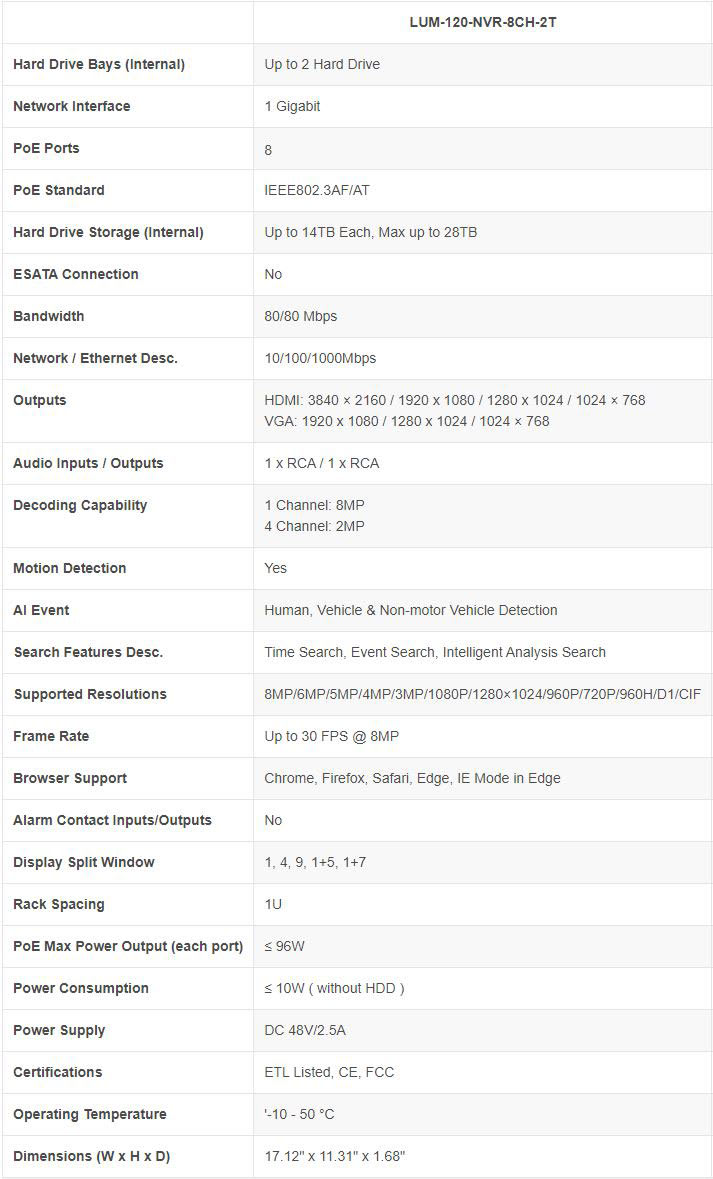The height and width of the screenshot is (1179, 713).
Task: Click the Network Interface row label
Action: [x=72, y=106]
